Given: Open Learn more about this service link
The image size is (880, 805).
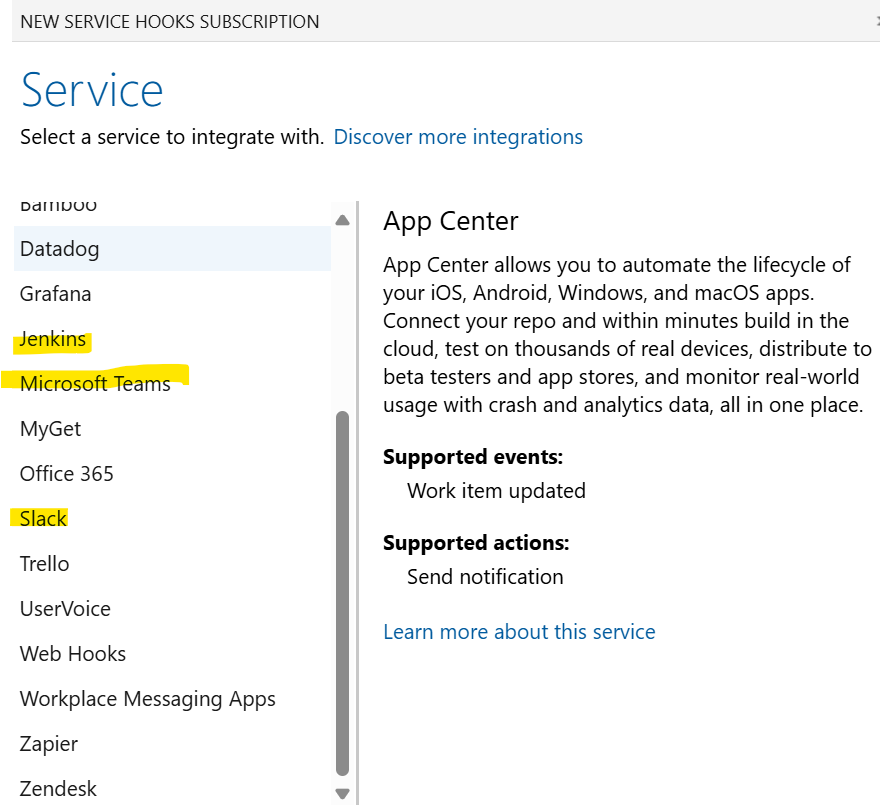Looking at the screenshot, I should (x=519, y=632).
